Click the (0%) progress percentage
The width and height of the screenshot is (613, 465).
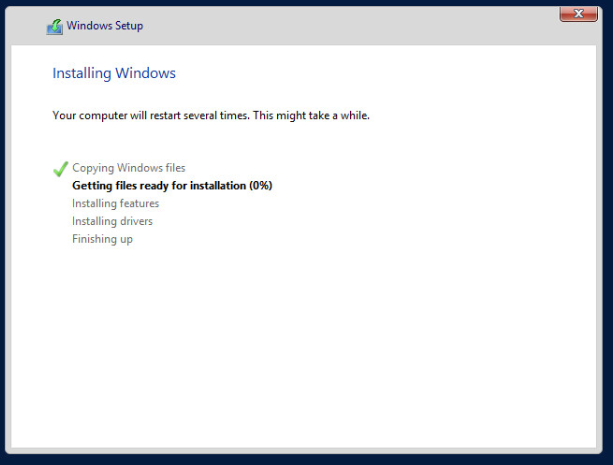pyautogui.click(x=259, y=186)
